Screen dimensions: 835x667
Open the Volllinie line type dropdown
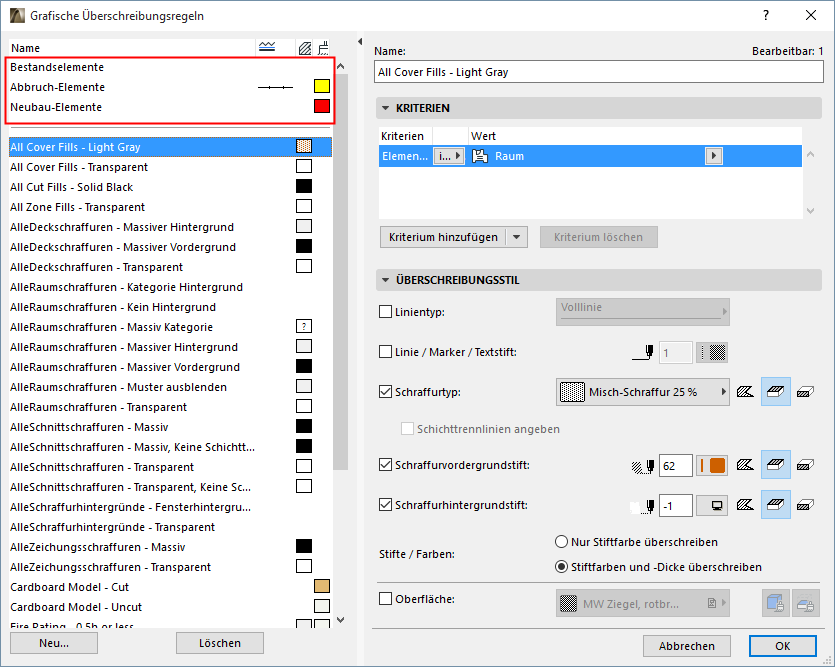coord(643,311)
